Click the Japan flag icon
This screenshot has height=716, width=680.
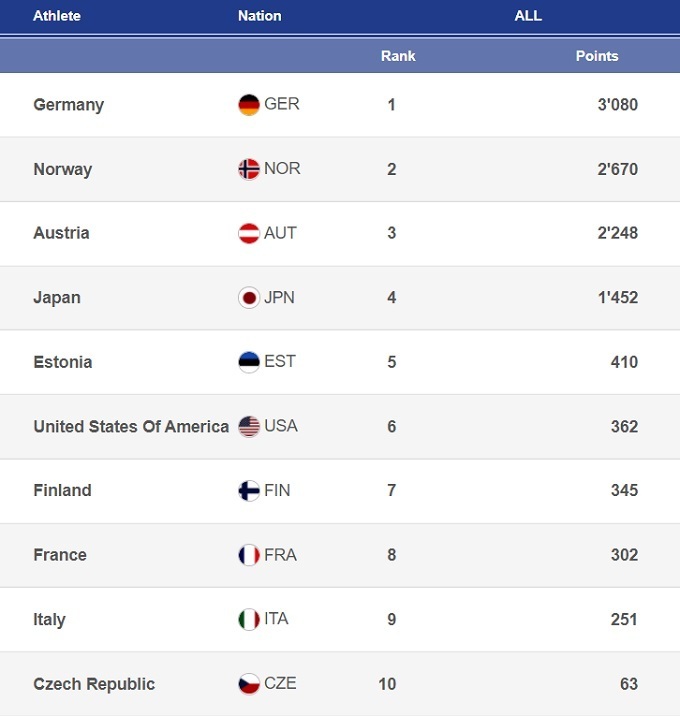point(249,298)
